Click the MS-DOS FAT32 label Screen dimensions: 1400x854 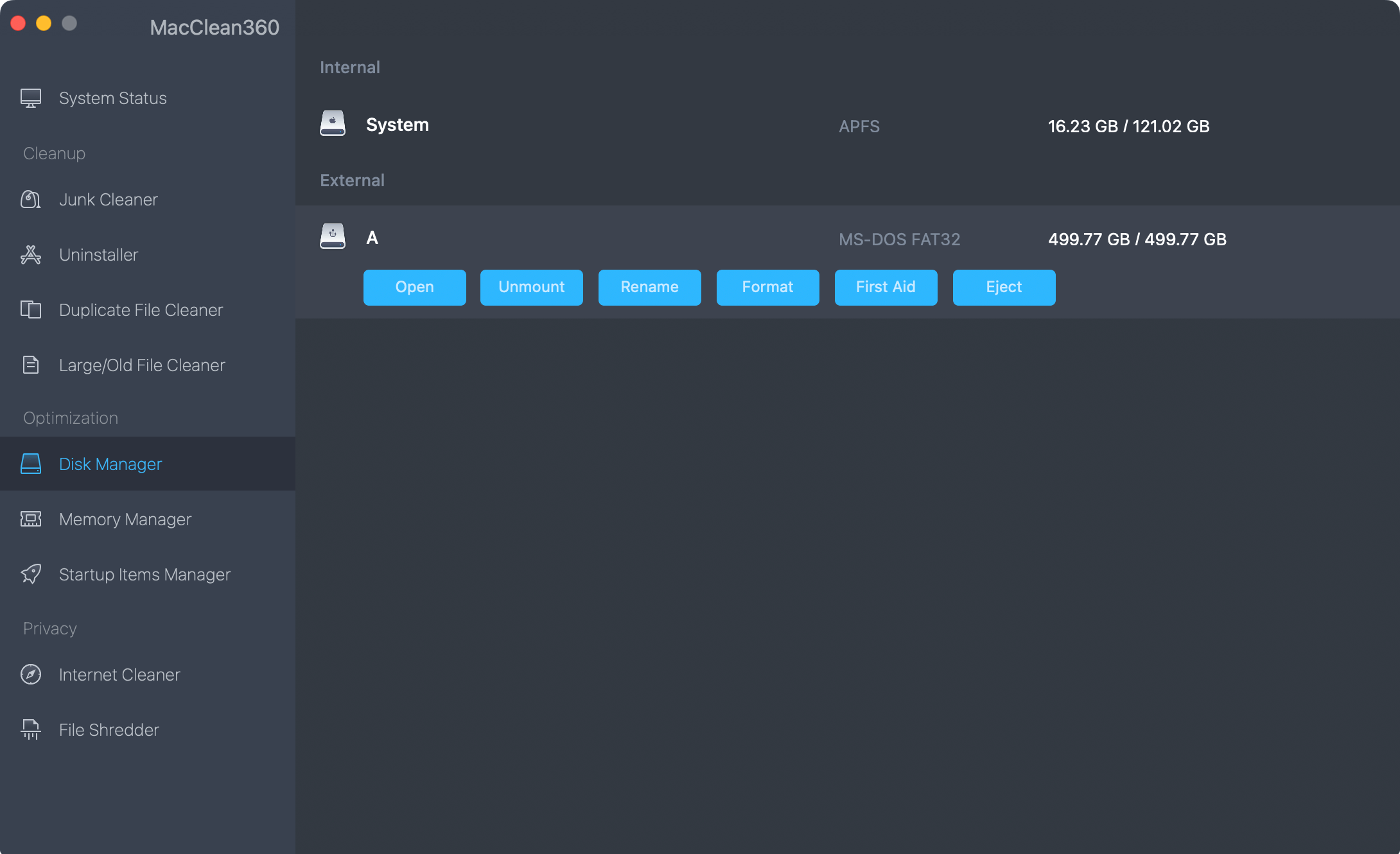(x=900, y=240)
